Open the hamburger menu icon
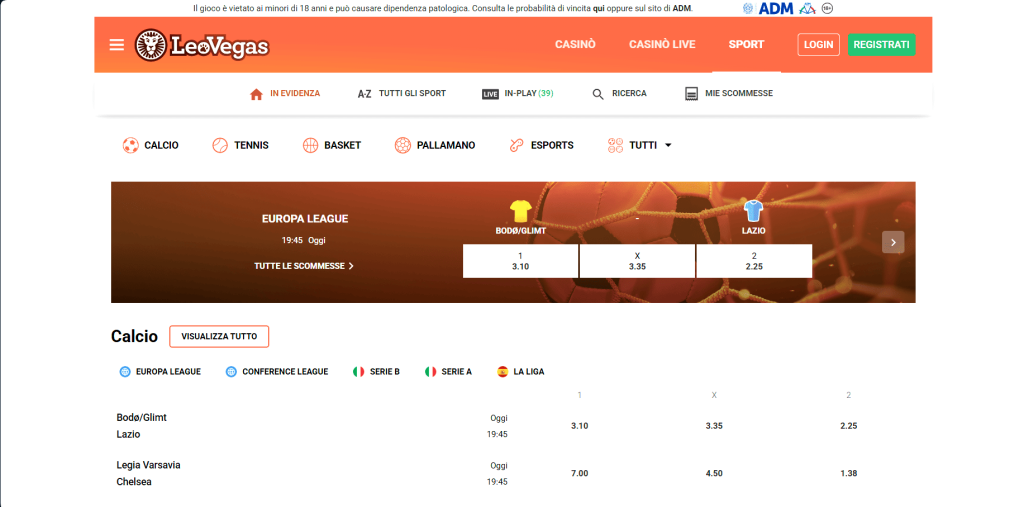 pyautogui.click(x=116, y=44)
